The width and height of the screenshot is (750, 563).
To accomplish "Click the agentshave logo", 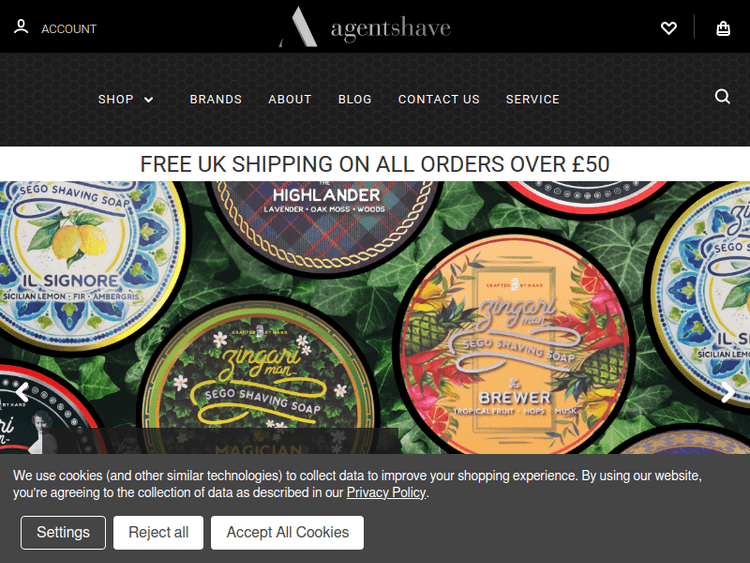I will click(x=365, y=27).
